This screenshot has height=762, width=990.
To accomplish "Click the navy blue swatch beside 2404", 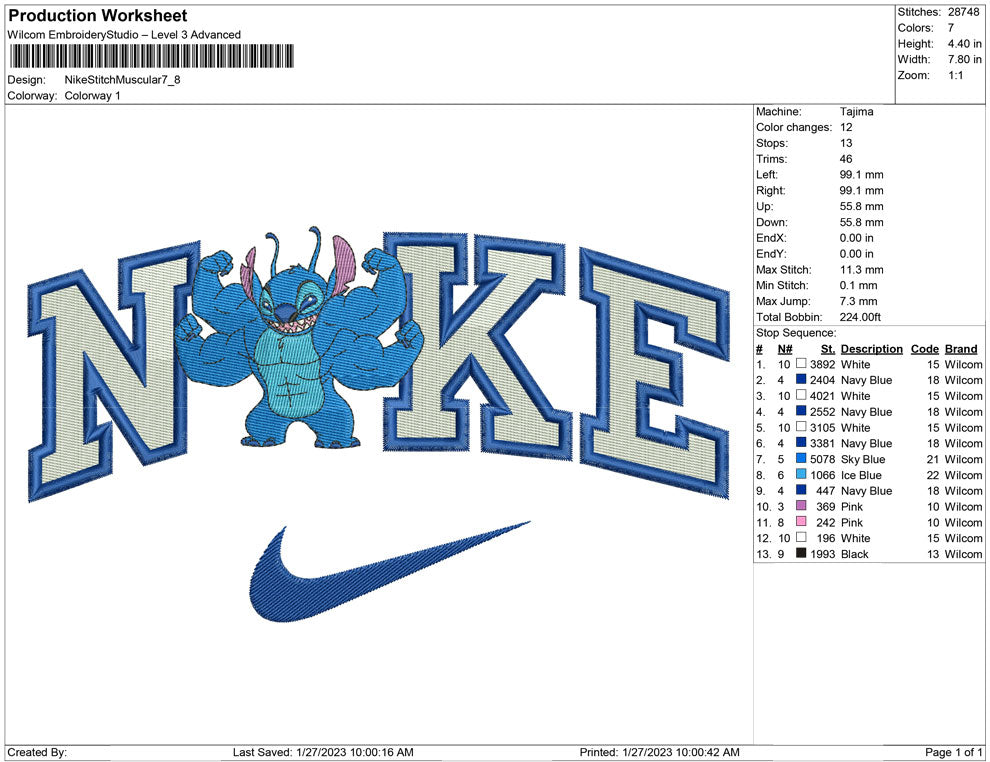I will point(801,379).
